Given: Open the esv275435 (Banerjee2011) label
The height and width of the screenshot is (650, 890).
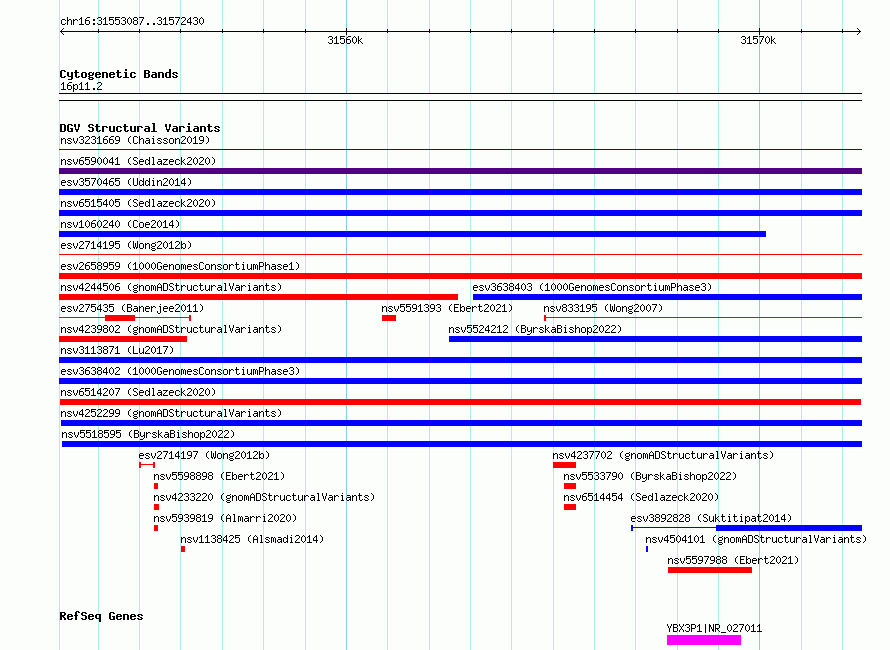Looking at the screenshot, I should (x=132, y=308).
